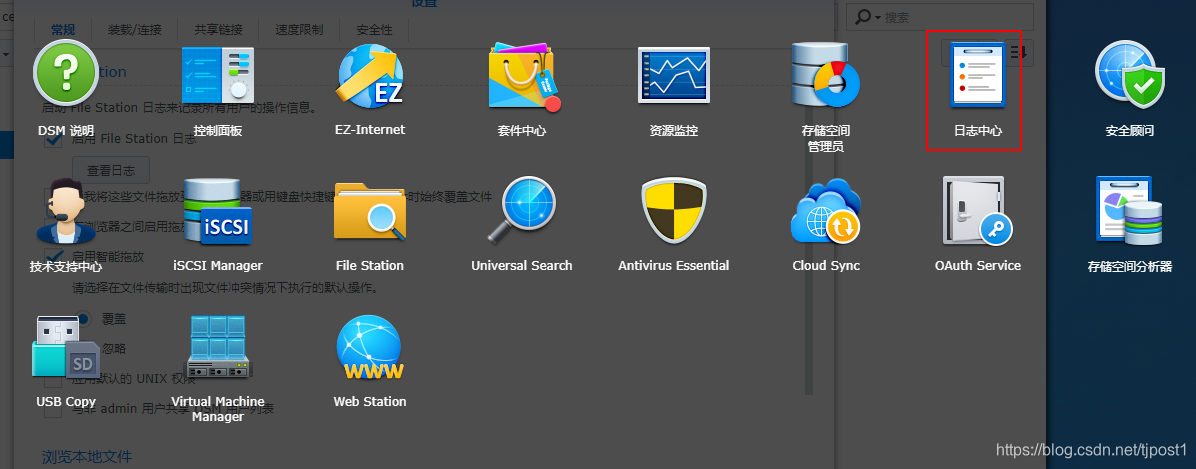Open OAuth Service

977,211
